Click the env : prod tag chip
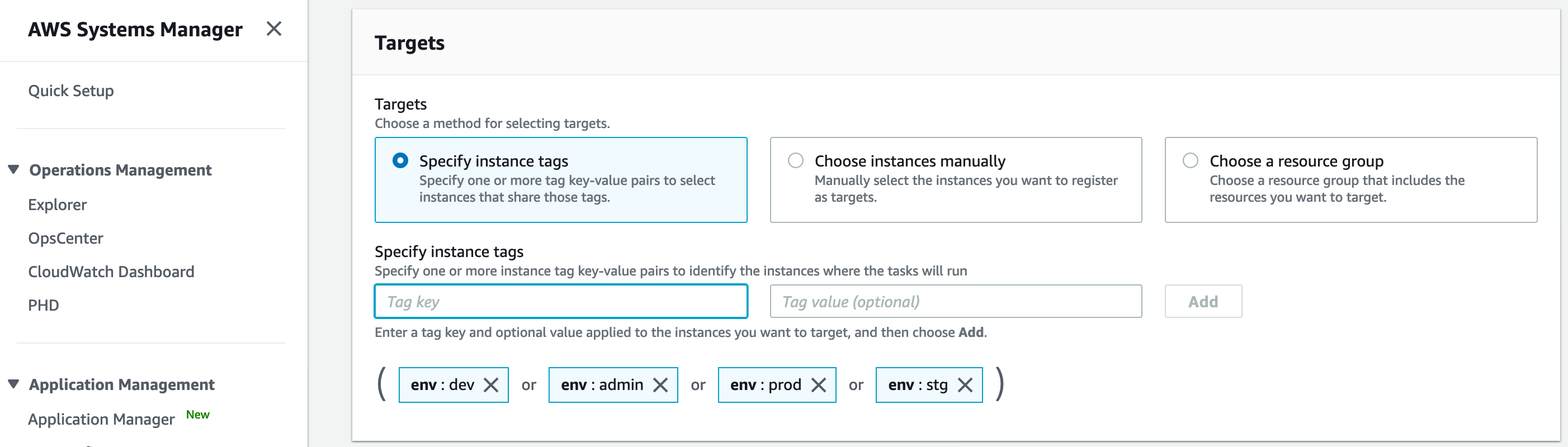 765,385
